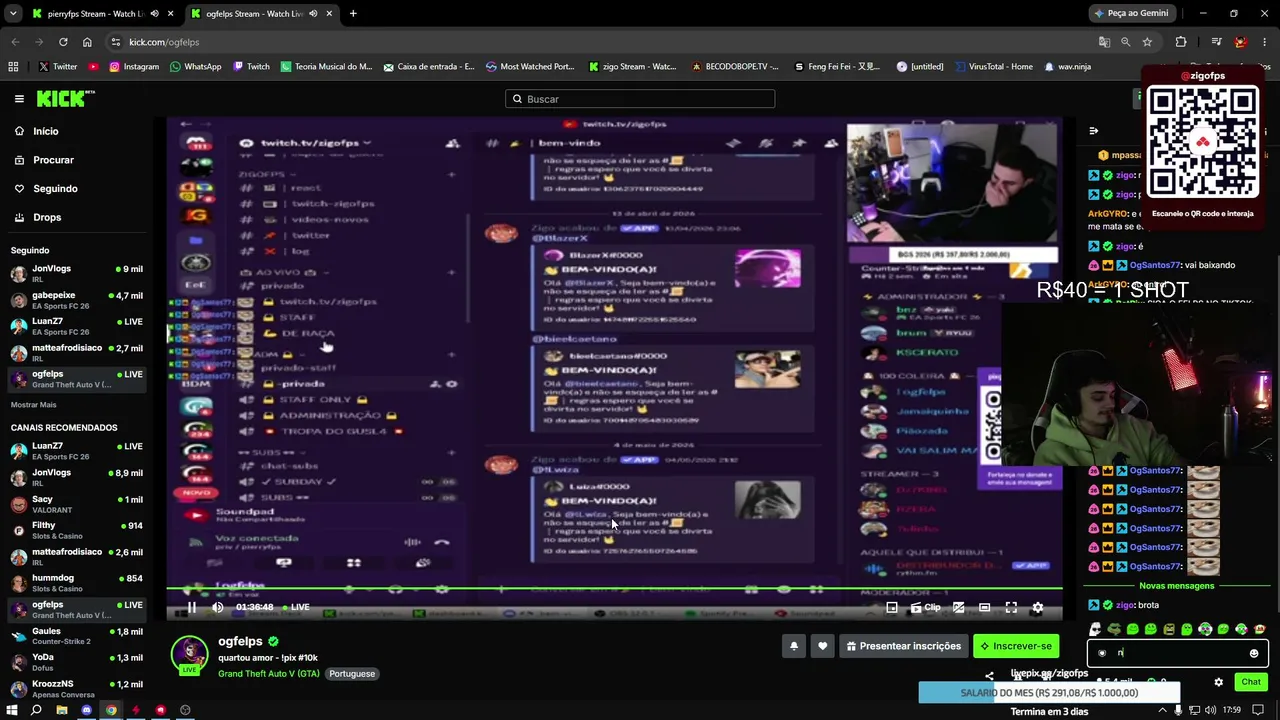Toggle the mini player icon

pyautogui.click(x=892, y=607)
